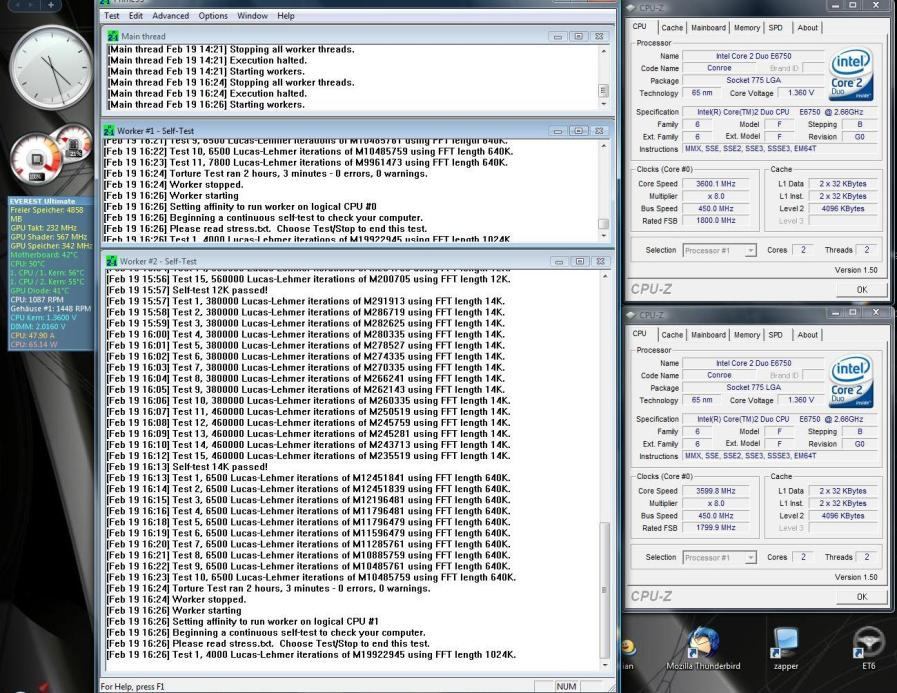Switch to About tab in upper CPU-Z
Image resolution: width=897 pixels, height=693 pixels.
[807, 27]
